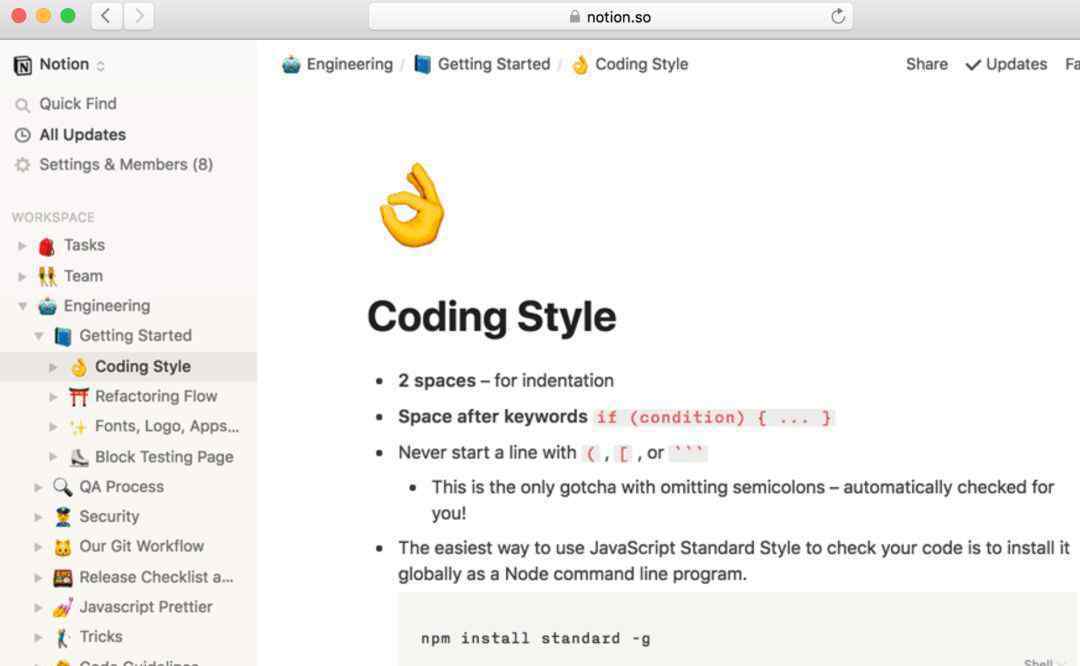This screenshot has height=666, width=1080.
Task: Click the browser reload icon
Action: click(x=838, y=17)
